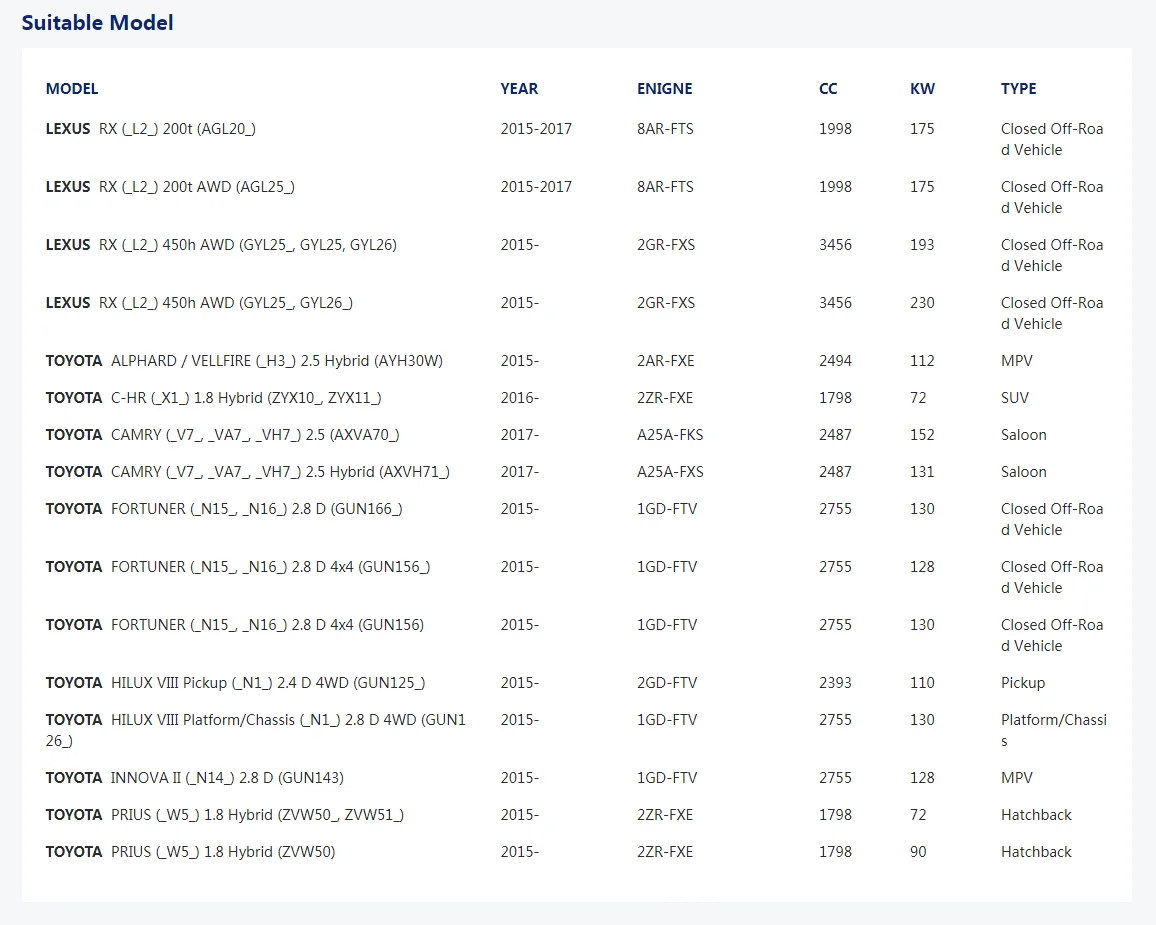Click Saloon type in Camry Hybrid row
1156x925 pixels.
click(x=1023, y=472)
